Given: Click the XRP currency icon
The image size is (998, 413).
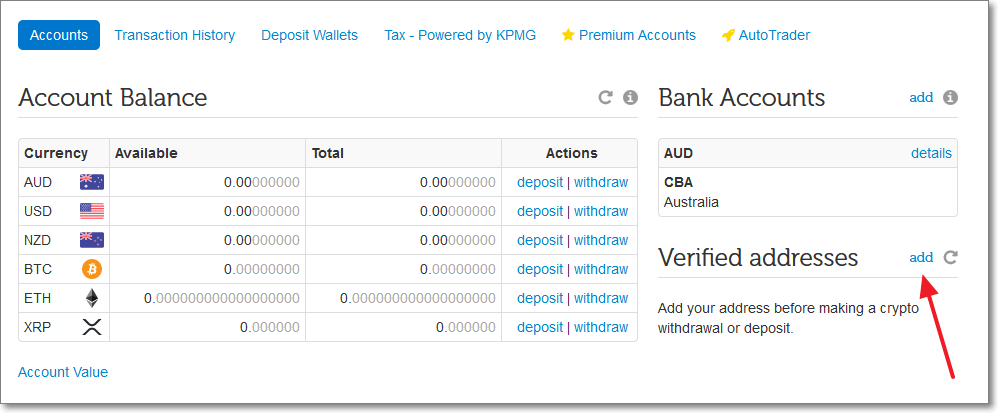Looking at the screenshot, I should pos(92,328).
